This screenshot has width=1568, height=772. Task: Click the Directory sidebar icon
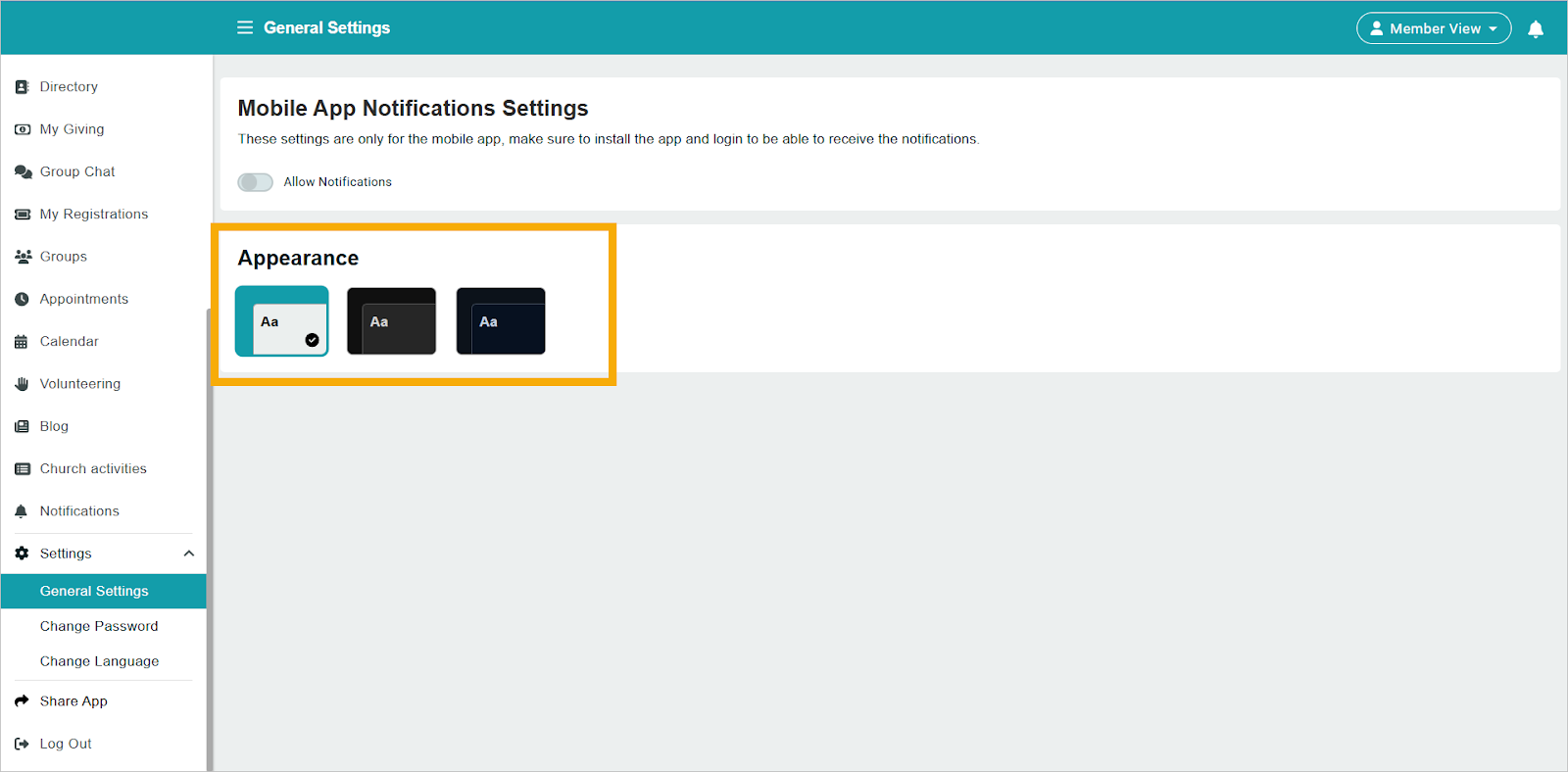22,87
